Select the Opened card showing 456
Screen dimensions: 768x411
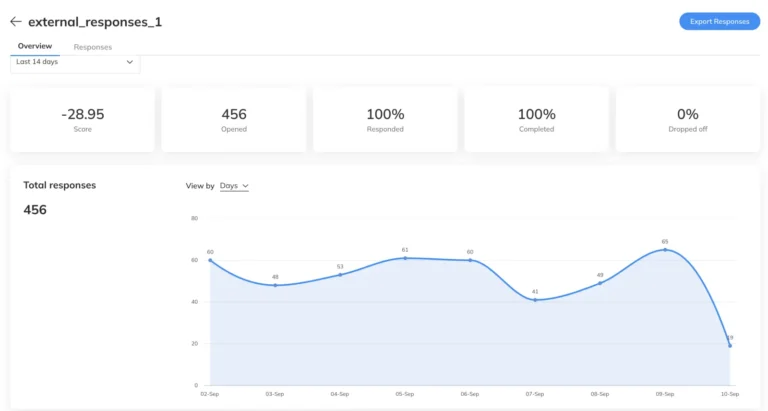coord(234,120)
